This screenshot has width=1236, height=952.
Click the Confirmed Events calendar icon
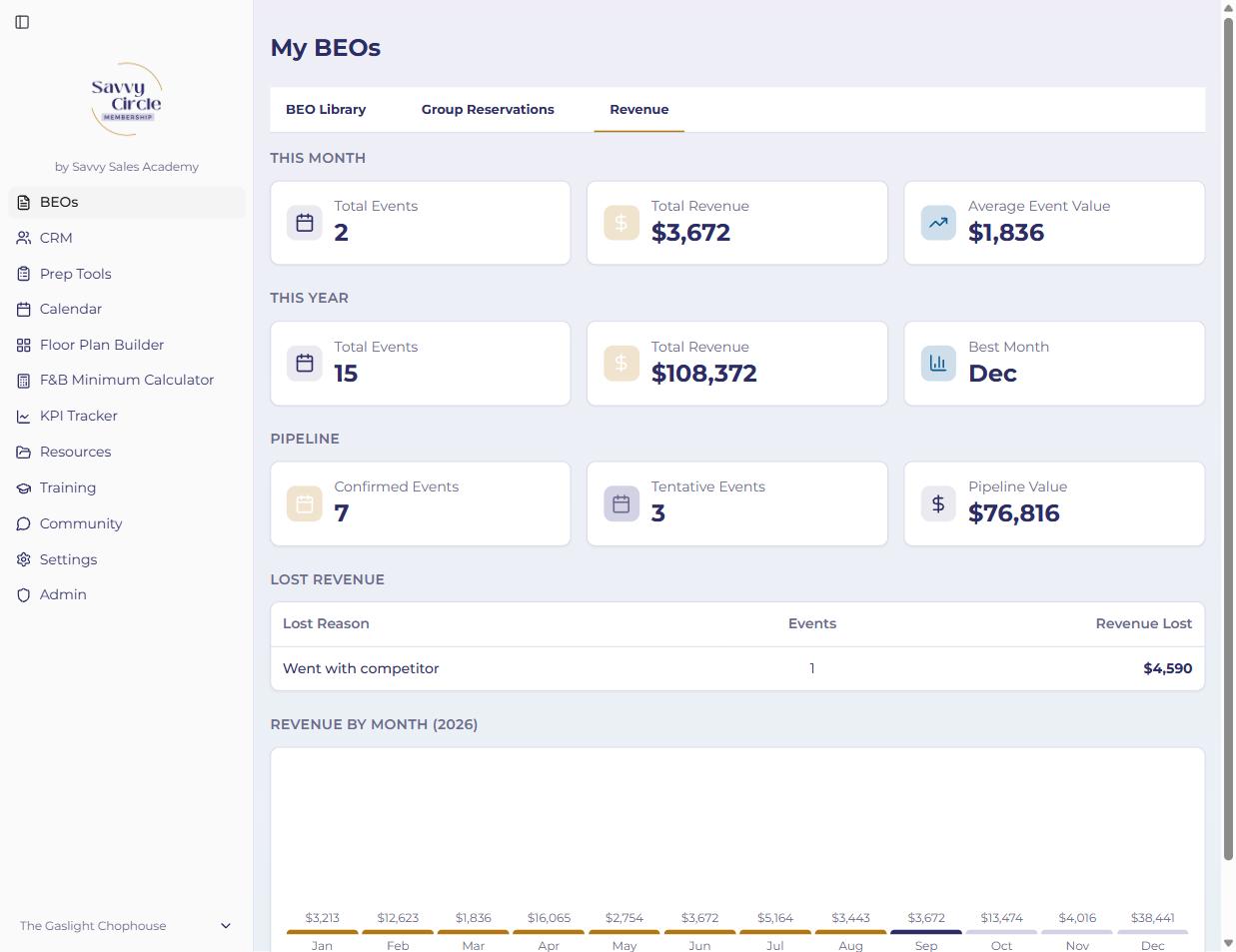click(305, 503)
